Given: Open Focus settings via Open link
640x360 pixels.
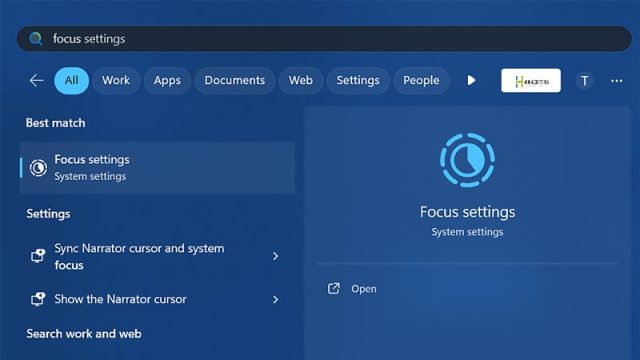Looking at the screenshot, I should pos(364,289).
